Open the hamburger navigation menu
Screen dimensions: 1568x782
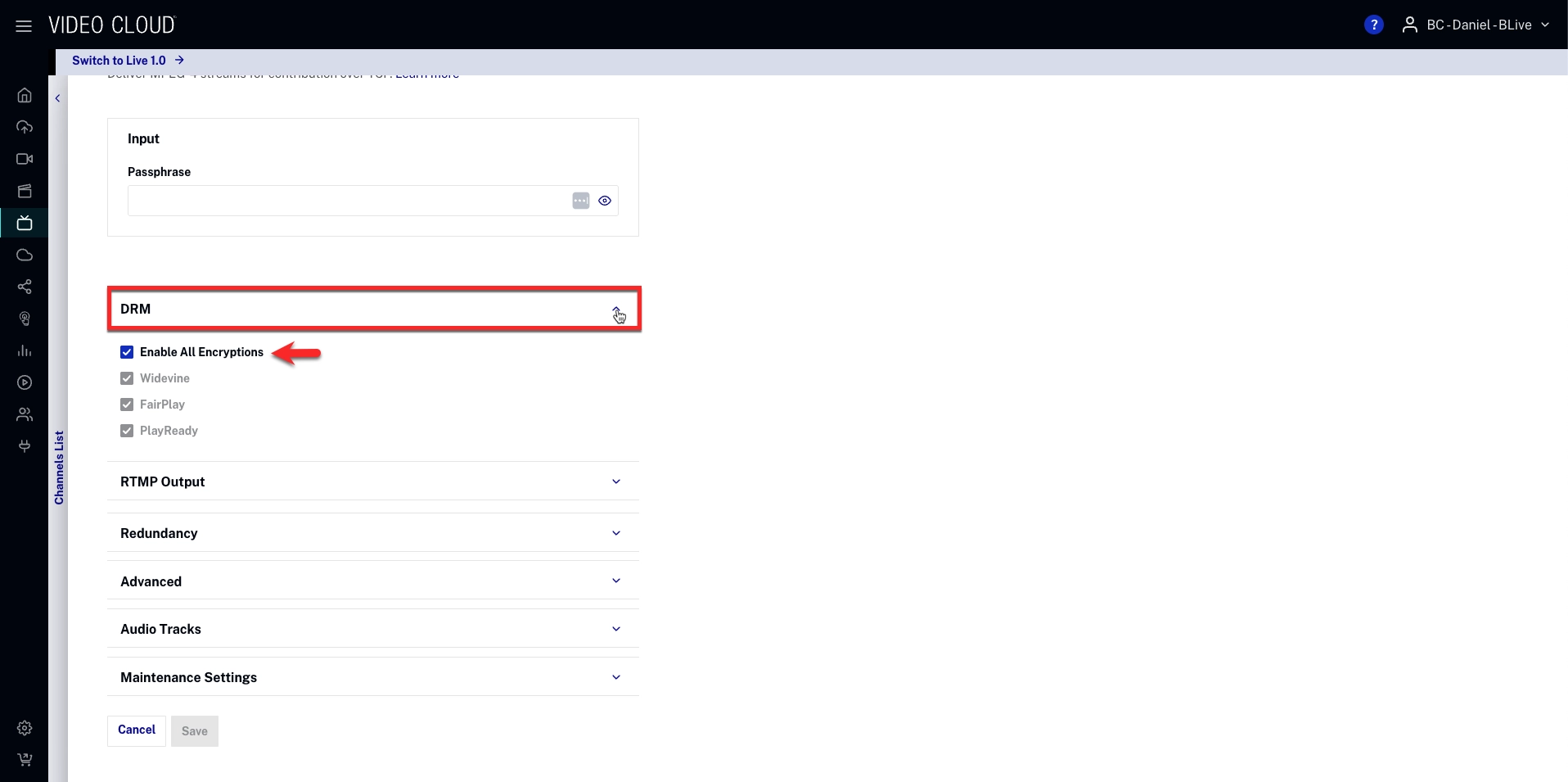tap(24, 26)
